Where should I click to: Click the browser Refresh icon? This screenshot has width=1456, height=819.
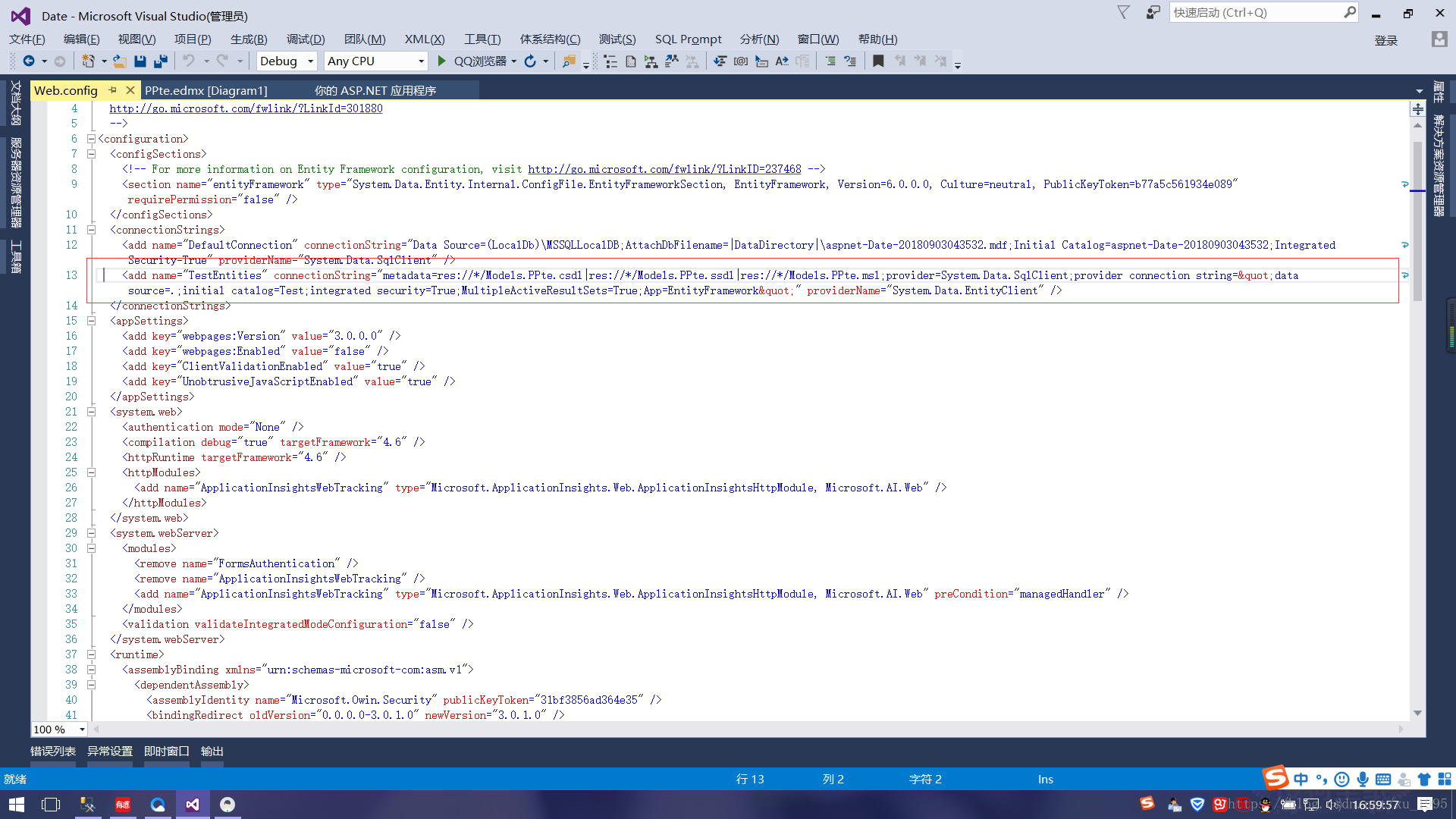click(x=530, y=61)
